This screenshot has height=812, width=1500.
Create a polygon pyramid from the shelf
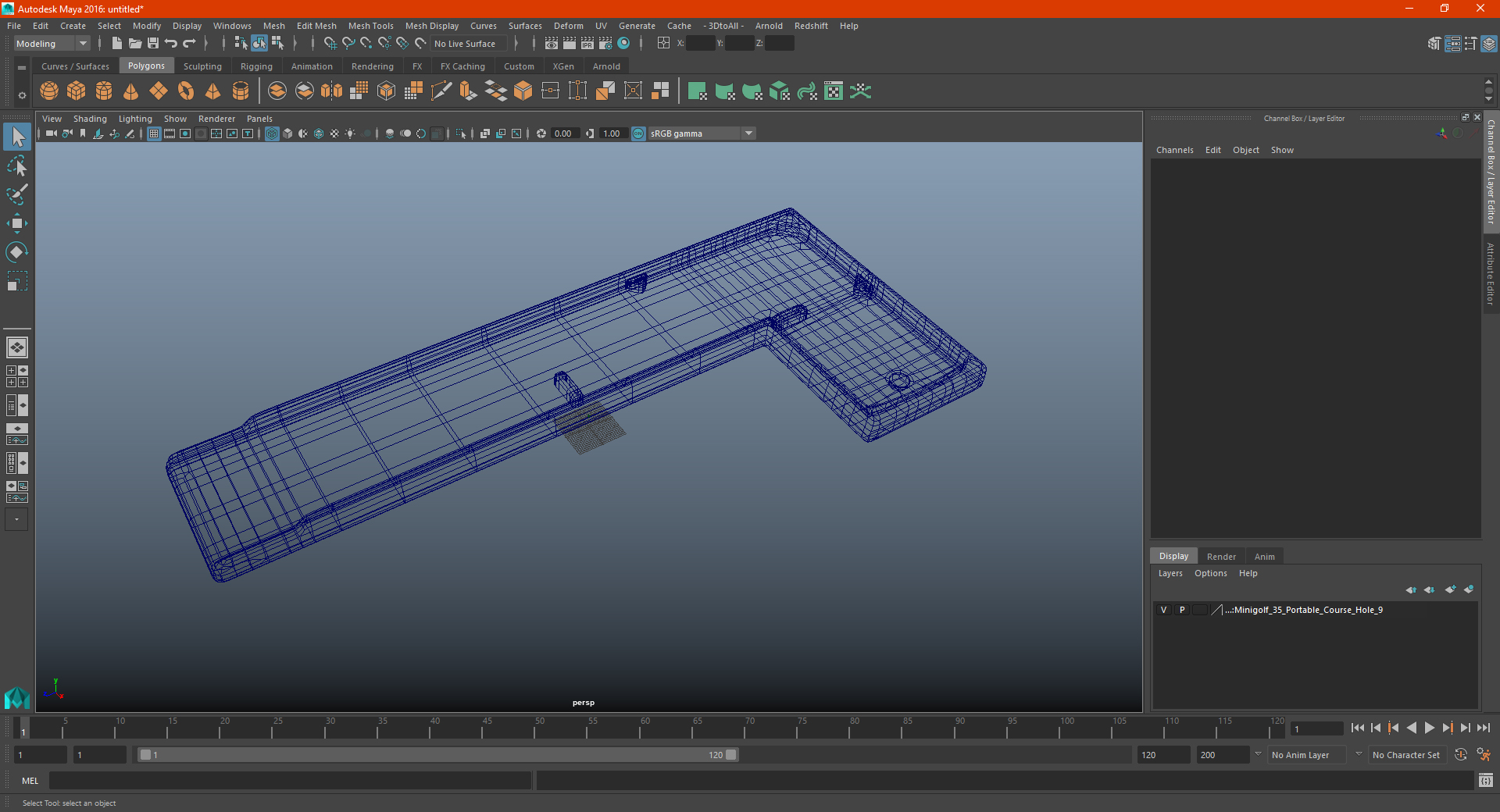coord(213,91)
